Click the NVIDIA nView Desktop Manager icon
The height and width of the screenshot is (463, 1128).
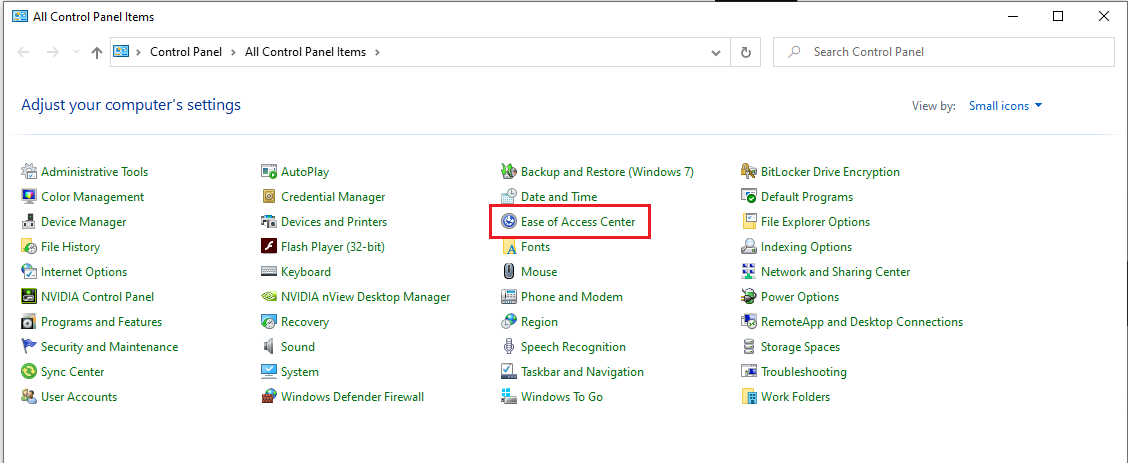pyautogui.click(x=269, y=297)
